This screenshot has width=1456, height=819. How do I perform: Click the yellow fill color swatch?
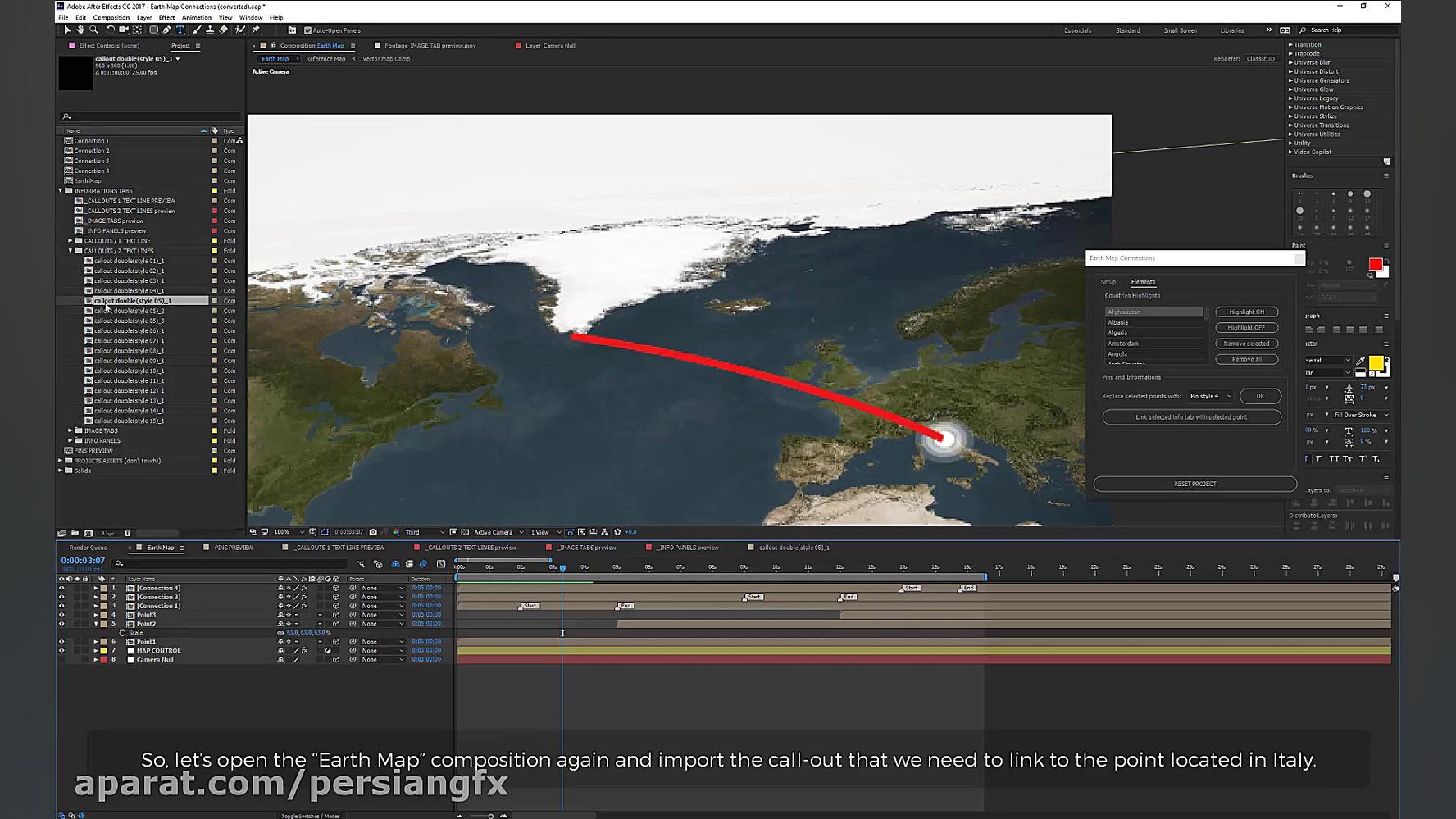pyautogui.click(x=1376, y=362)
